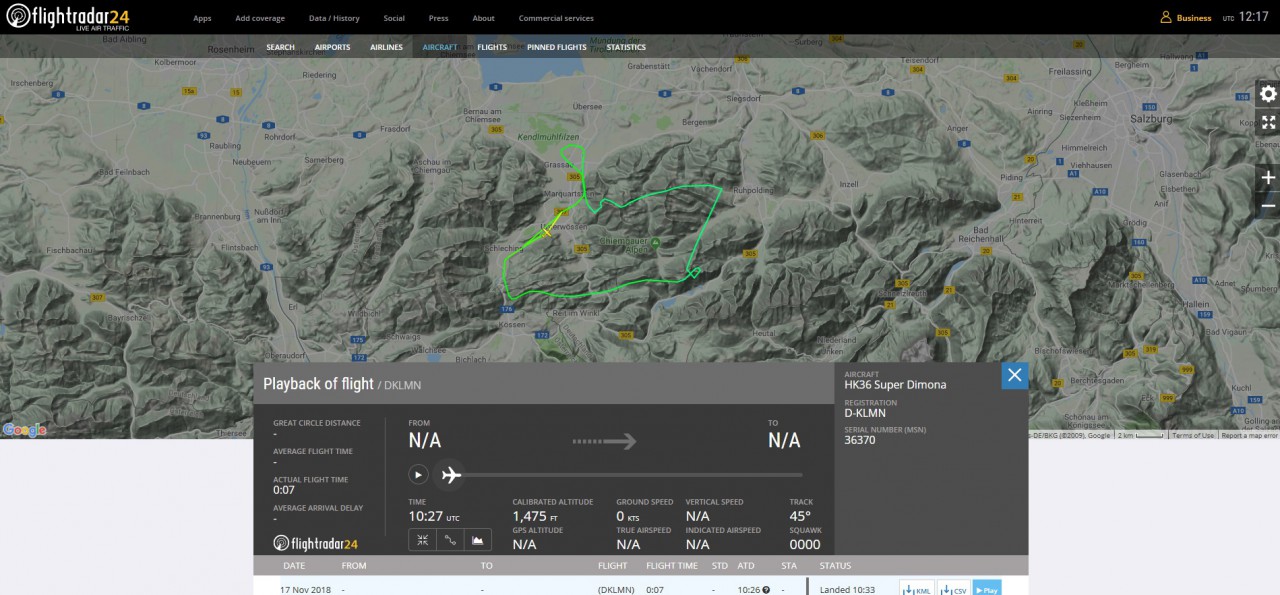Click the blue Play button in flight row
This screenshot has height=595, width=1280.
click(987, 590)
